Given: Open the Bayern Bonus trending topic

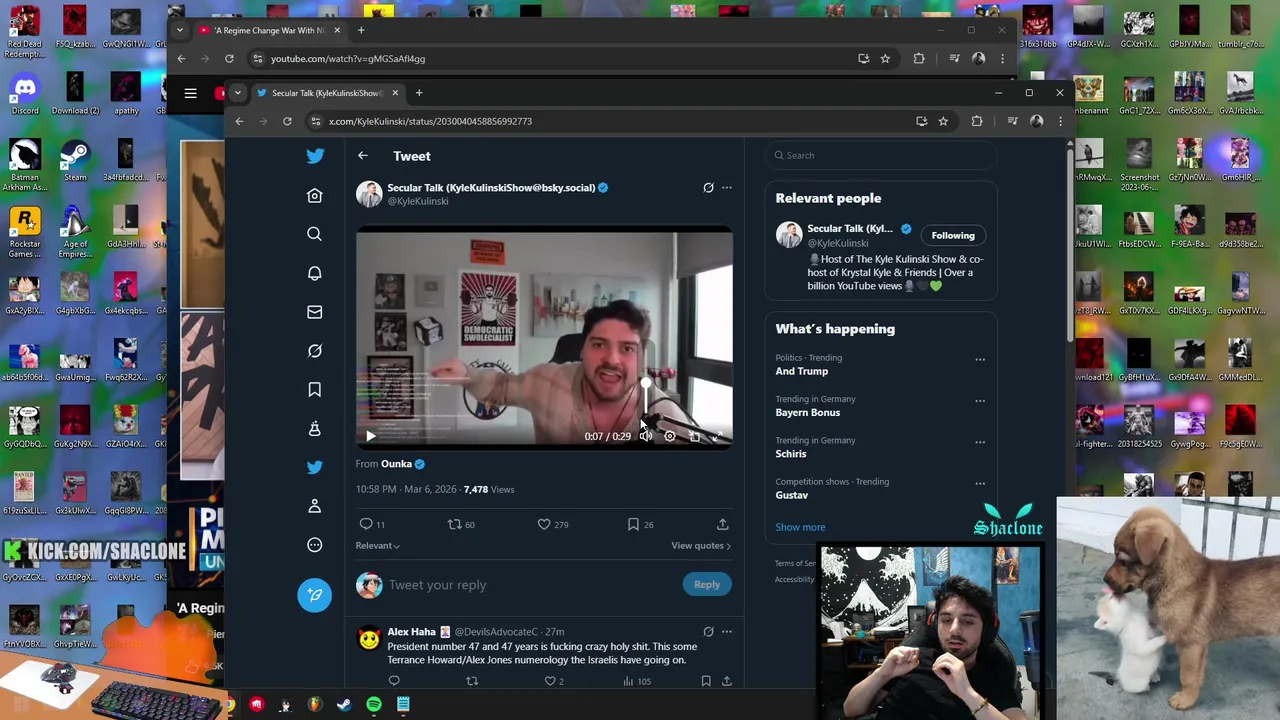Looking at the screenshot, I should pos(808,412).
